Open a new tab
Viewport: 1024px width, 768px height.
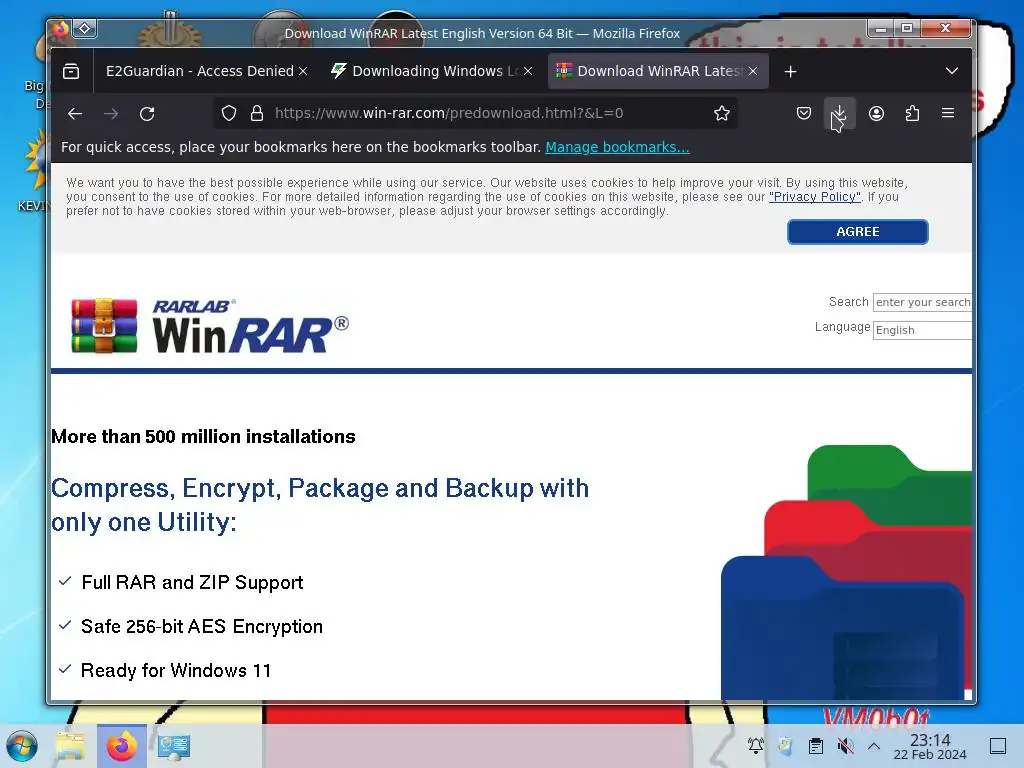click(x=790, y=71)
